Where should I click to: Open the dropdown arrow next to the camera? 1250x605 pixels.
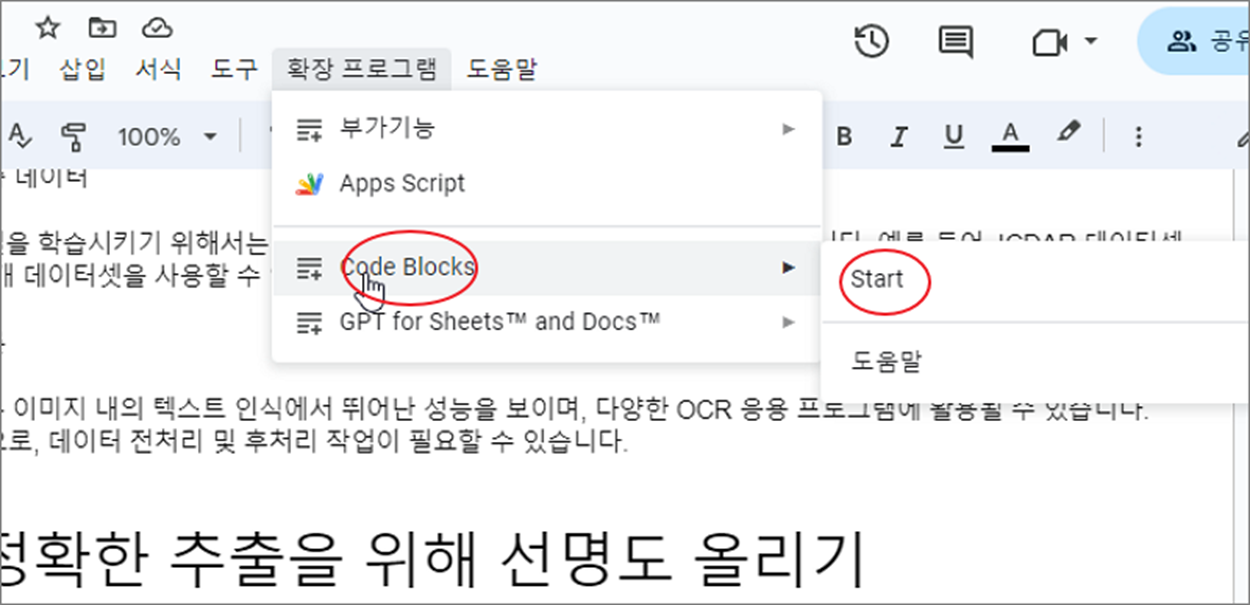(1091, 42)
